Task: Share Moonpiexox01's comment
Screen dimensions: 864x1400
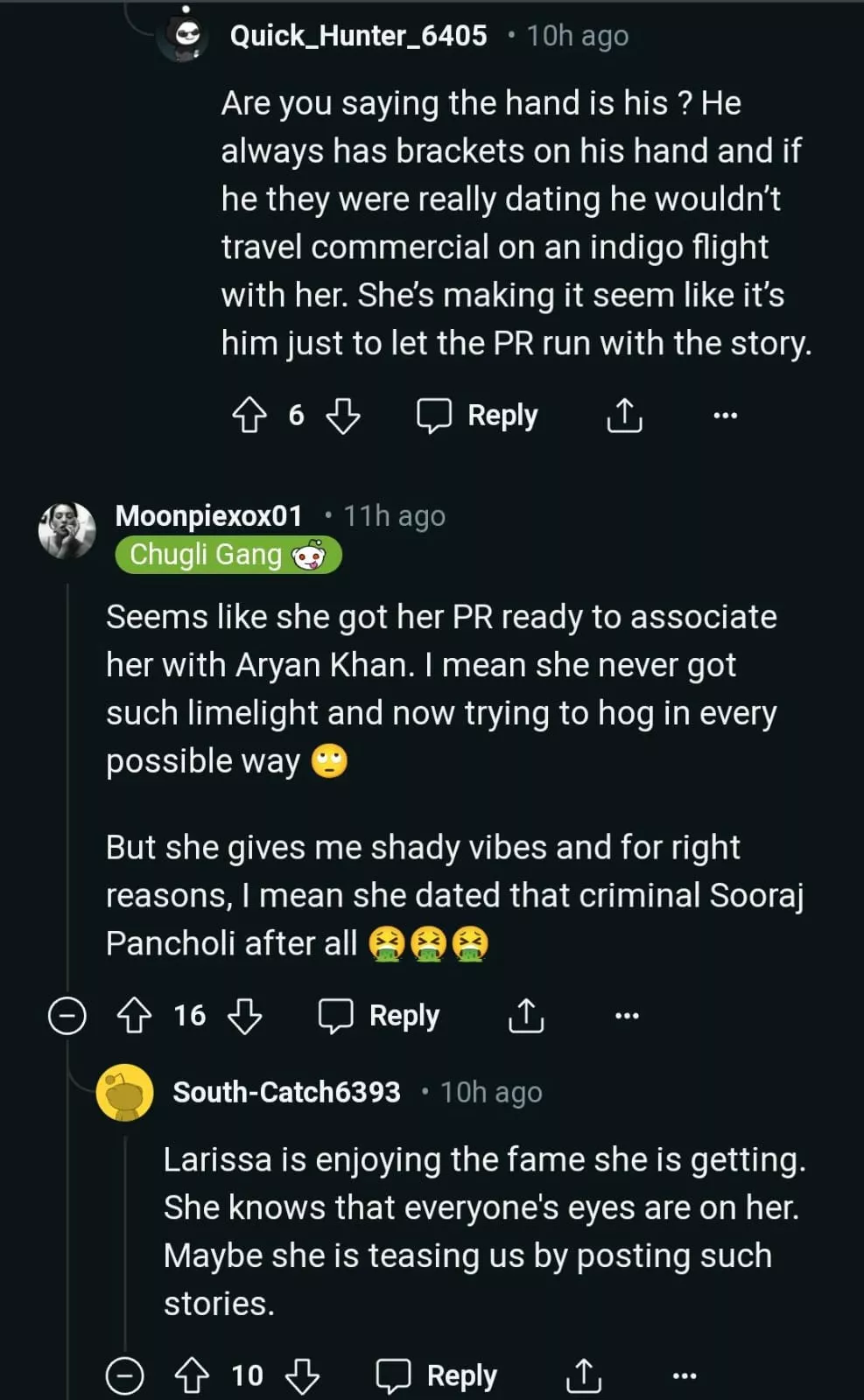Action: (x=526, y=1015)
